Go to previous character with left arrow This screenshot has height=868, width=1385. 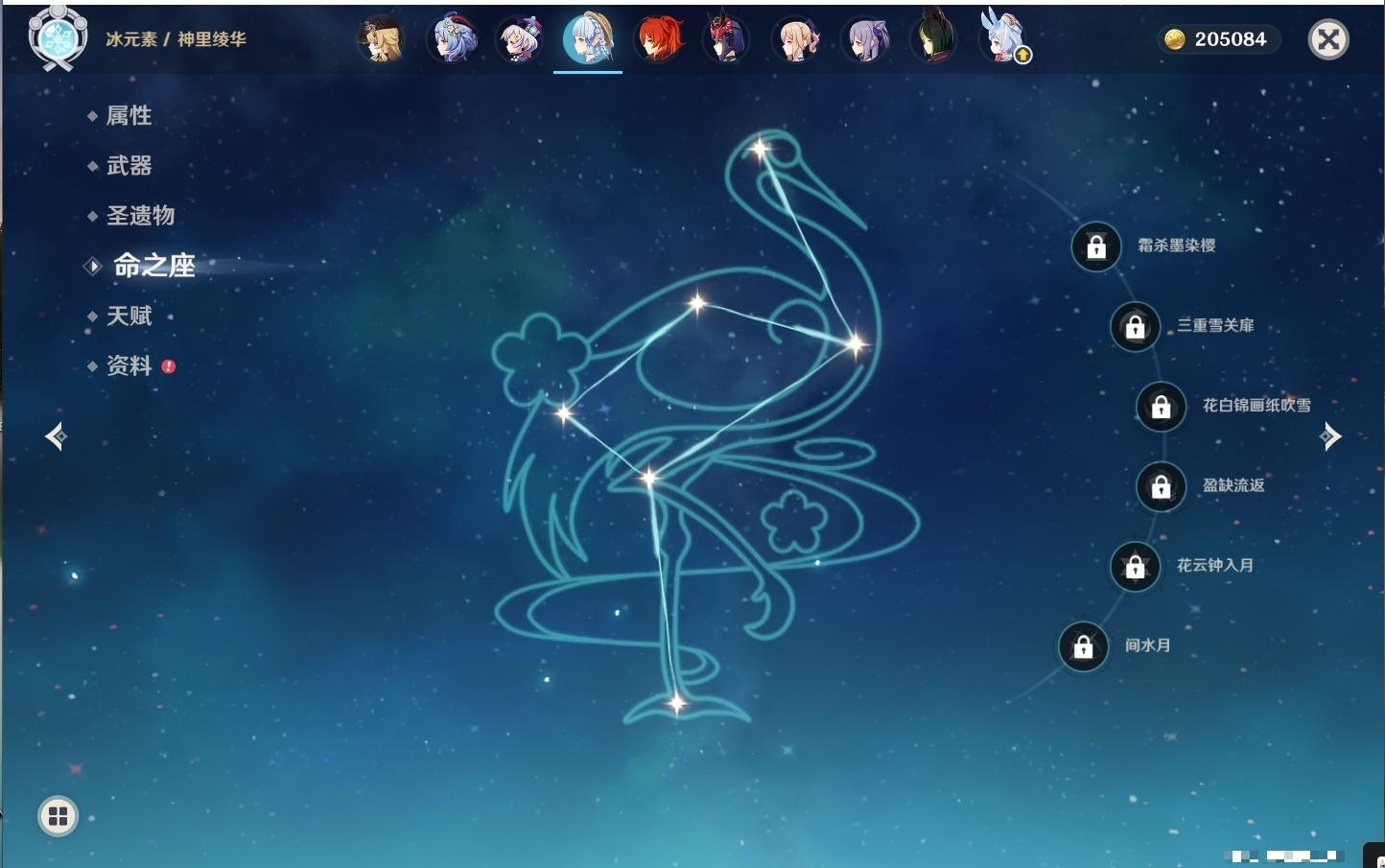click(56, 436)
